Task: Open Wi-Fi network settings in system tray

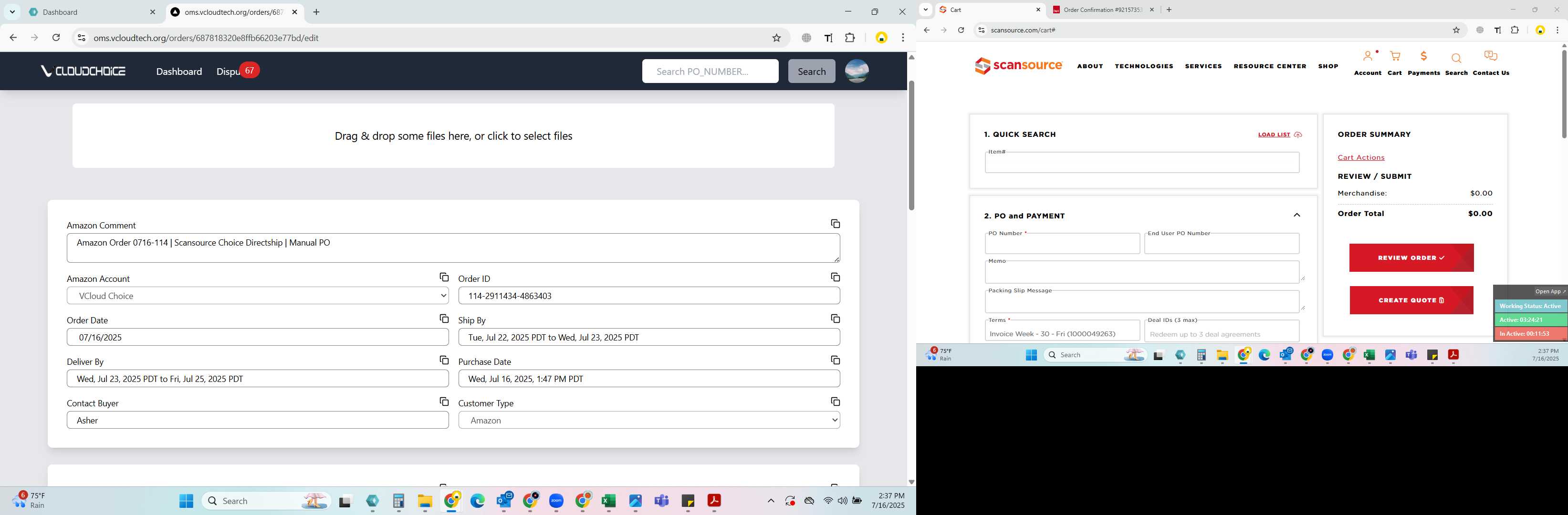Action: point(828,500)
